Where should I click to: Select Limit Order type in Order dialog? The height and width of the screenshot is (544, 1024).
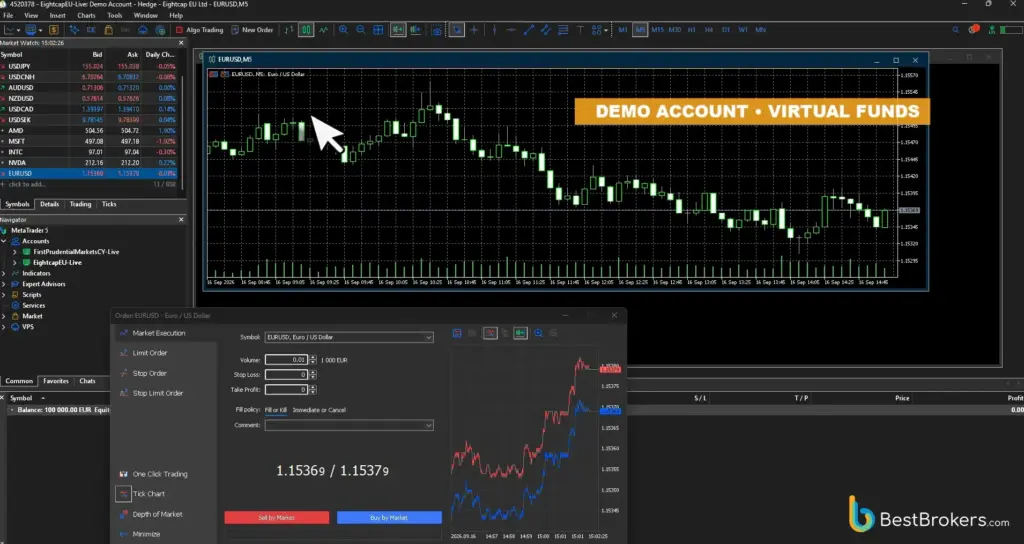150,353
